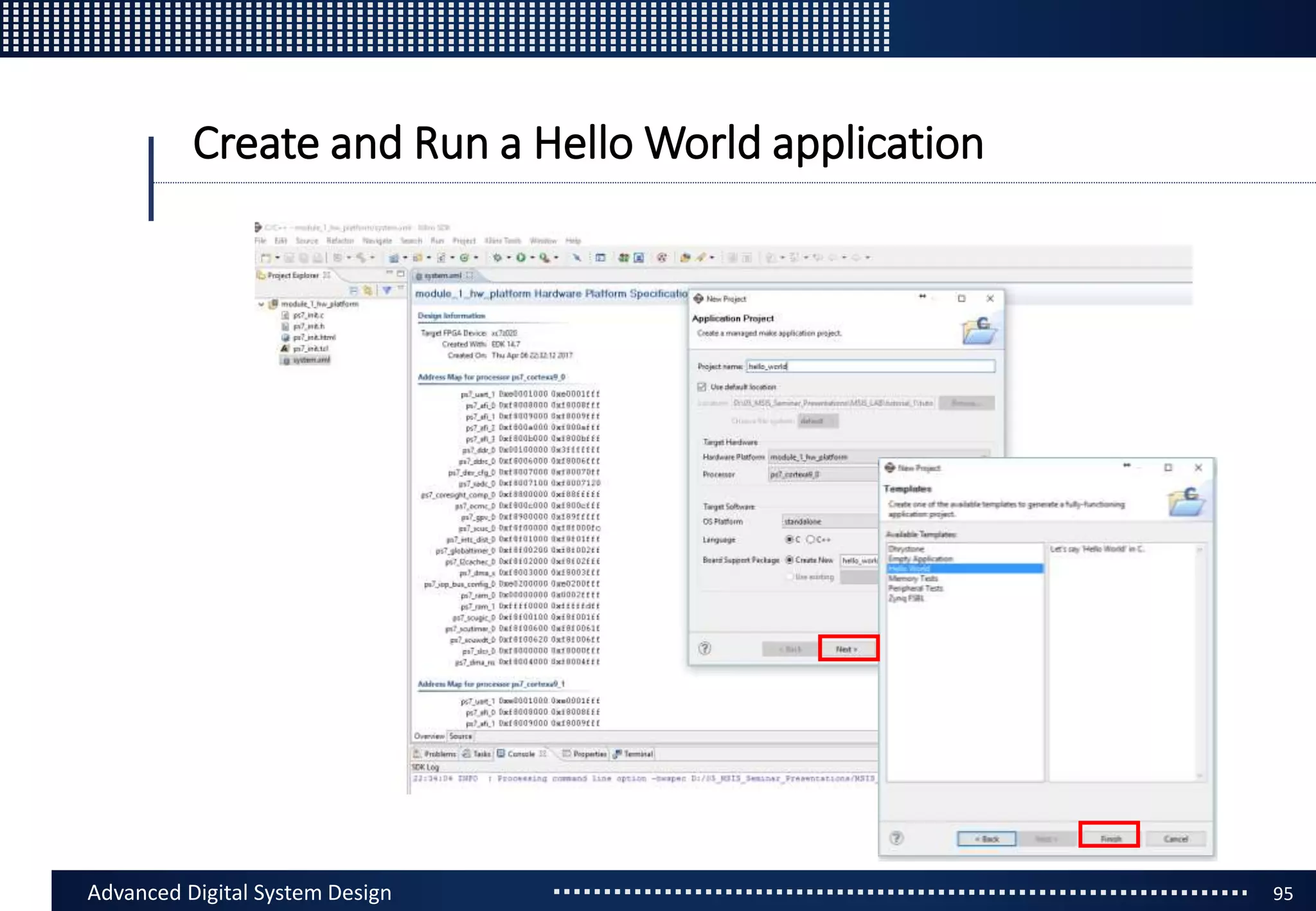Click Back in the Templates dialog
1316x911 pixels.
(986, 838)
